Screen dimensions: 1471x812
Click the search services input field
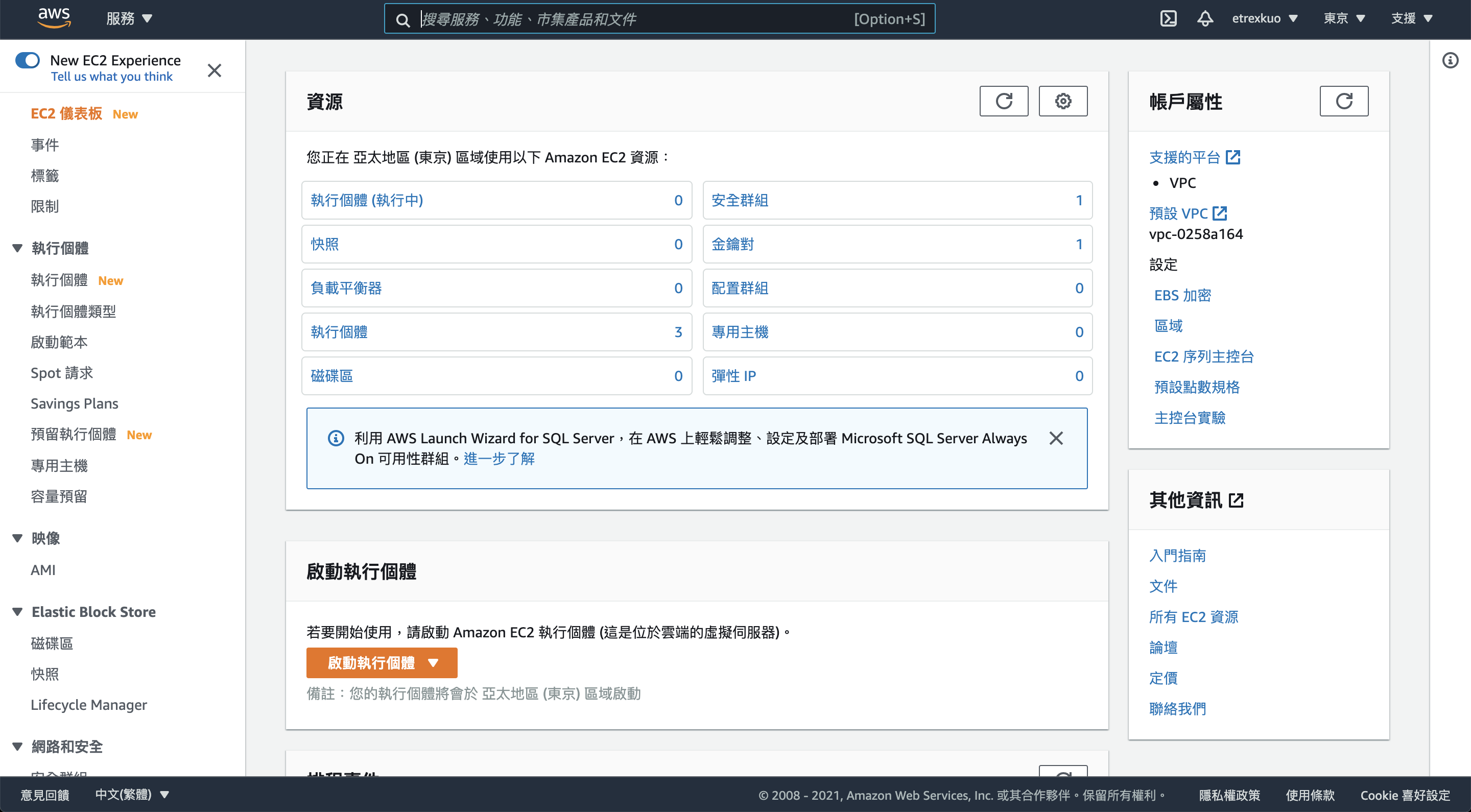tap(659, 19)
